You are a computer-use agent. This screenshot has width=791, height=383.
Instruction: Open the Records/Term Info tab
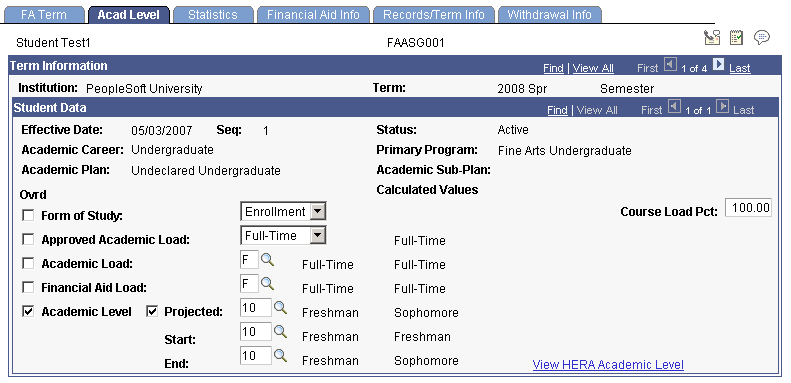tap(434, 15)
